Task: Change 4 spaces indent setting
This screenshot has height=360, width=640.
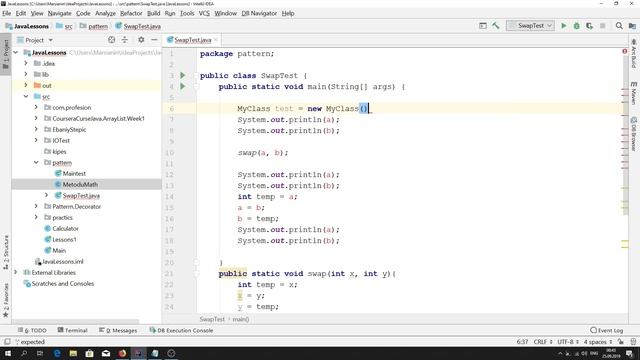Action: click(x=598, y=342)
